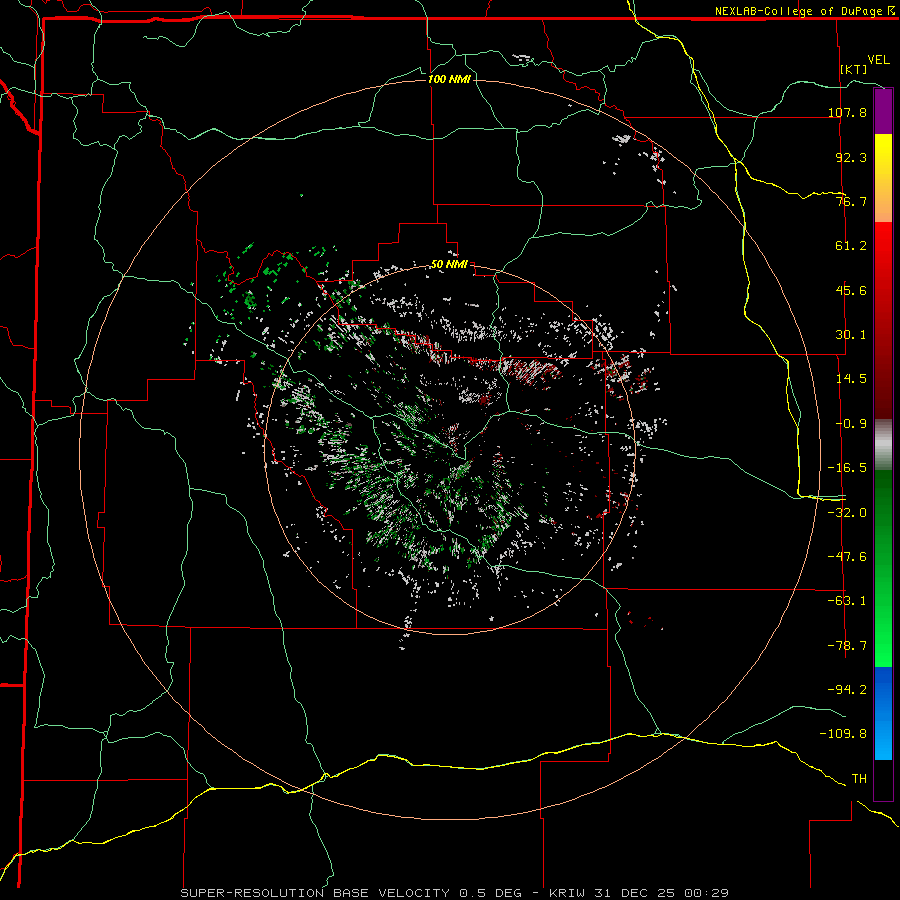Pick the gray near-zero segment of the color bar
This screenshot has height=900, width=900.
click(883, 444)
